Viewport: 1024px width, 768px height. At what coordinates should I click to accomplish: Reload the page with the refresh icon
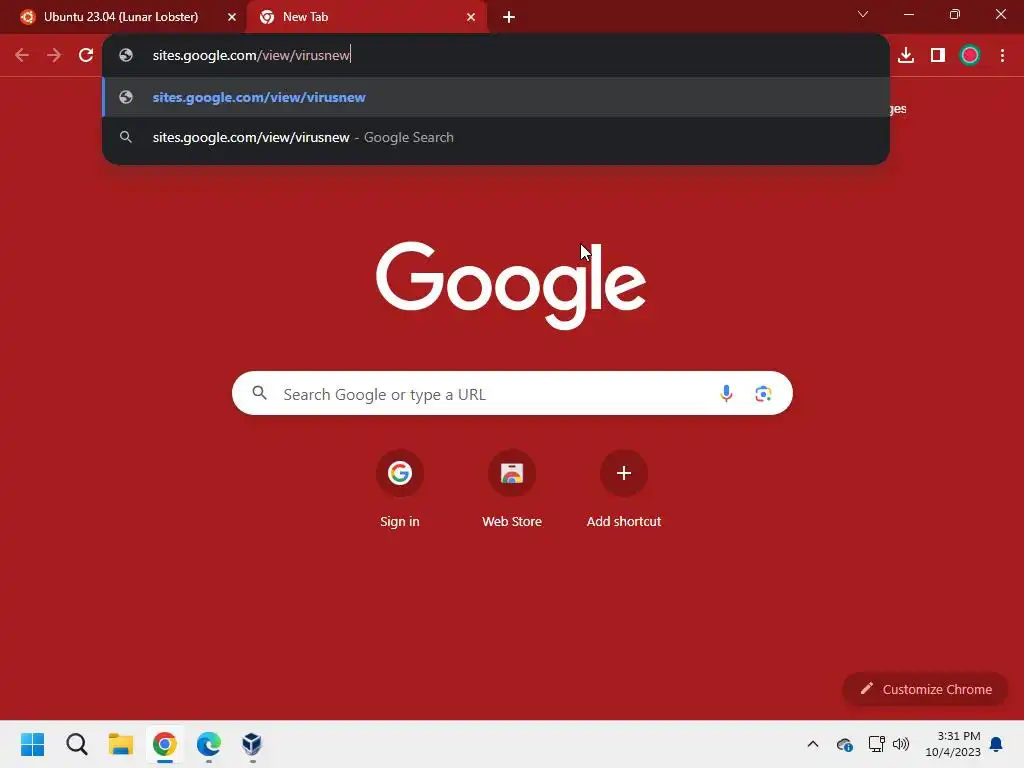coord(86,55)
